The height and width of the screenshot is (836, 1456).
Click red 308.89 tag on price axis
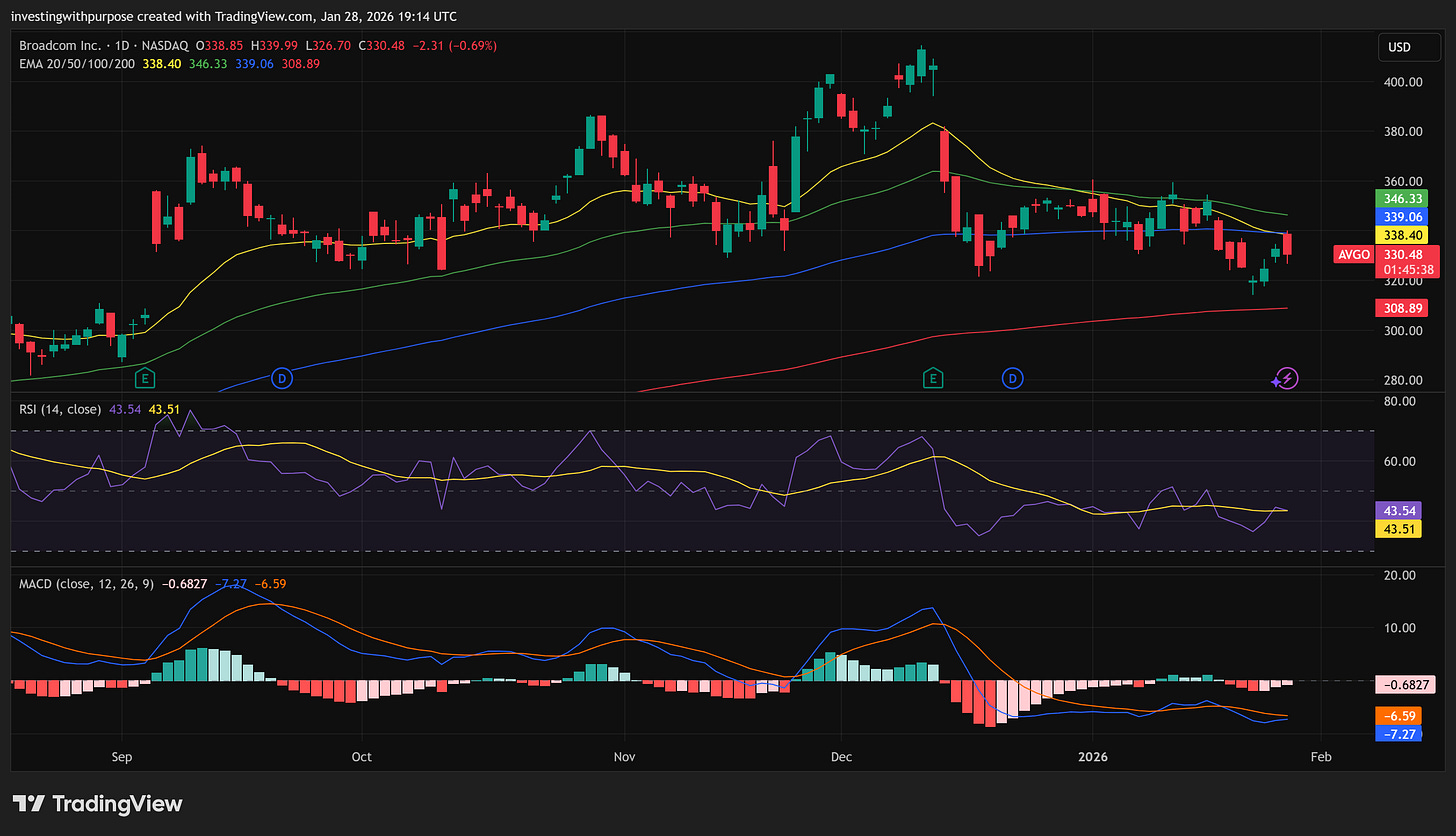(x=1402, y=309)
